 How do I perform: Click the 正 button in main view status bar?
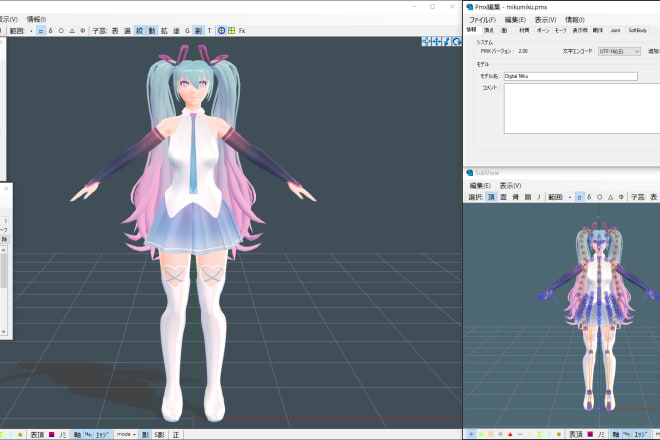click(176, 435)
